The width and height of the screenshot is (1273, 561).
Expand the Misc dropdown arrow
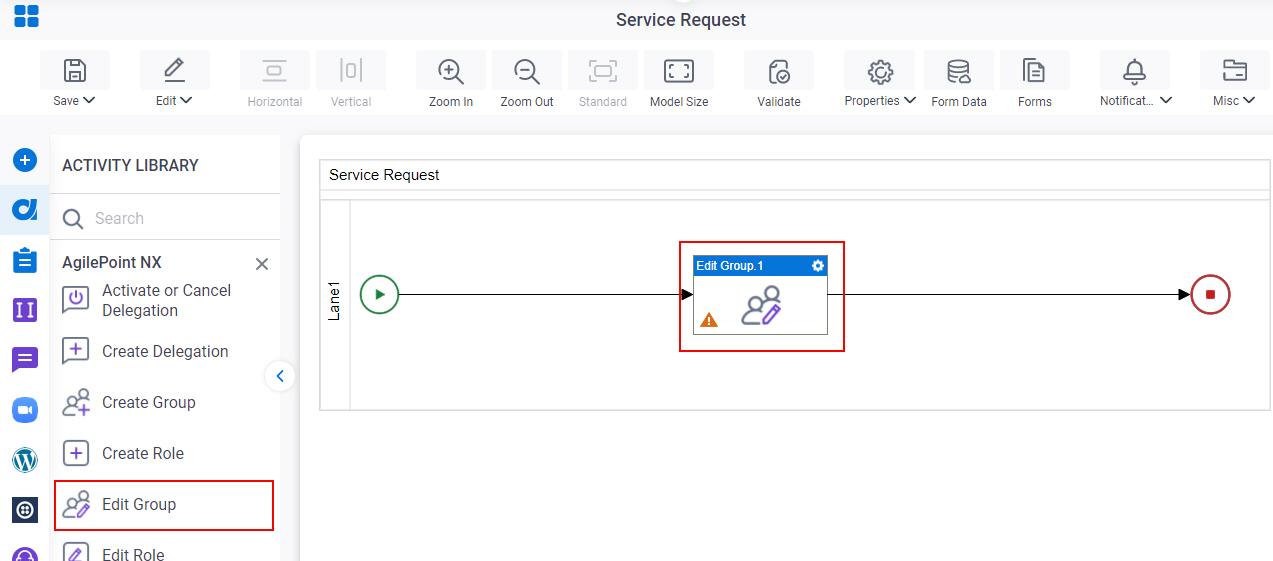click(1250, 100)
